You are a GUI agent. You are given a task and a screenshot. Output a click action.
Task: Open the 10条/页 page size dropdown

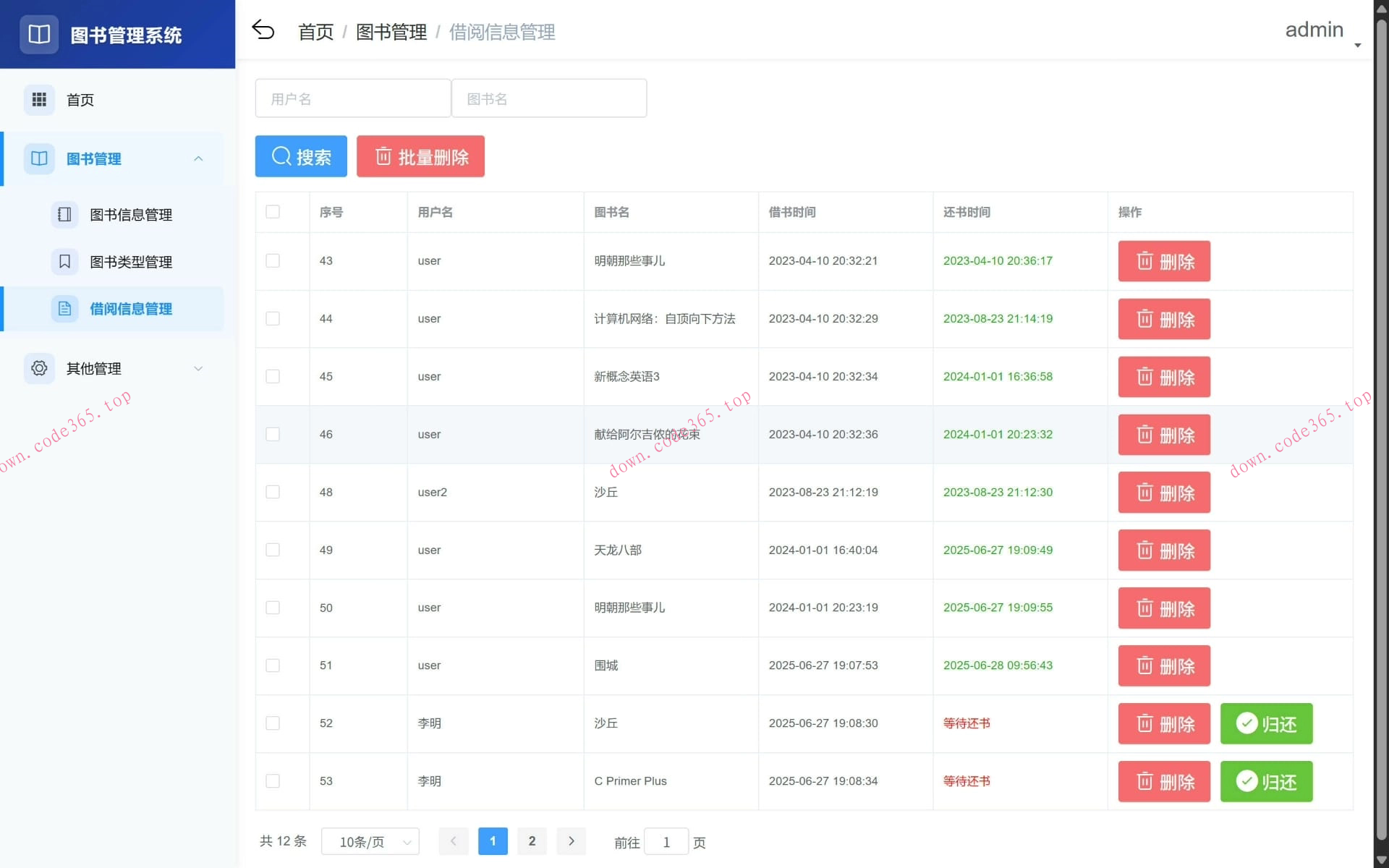370,841
